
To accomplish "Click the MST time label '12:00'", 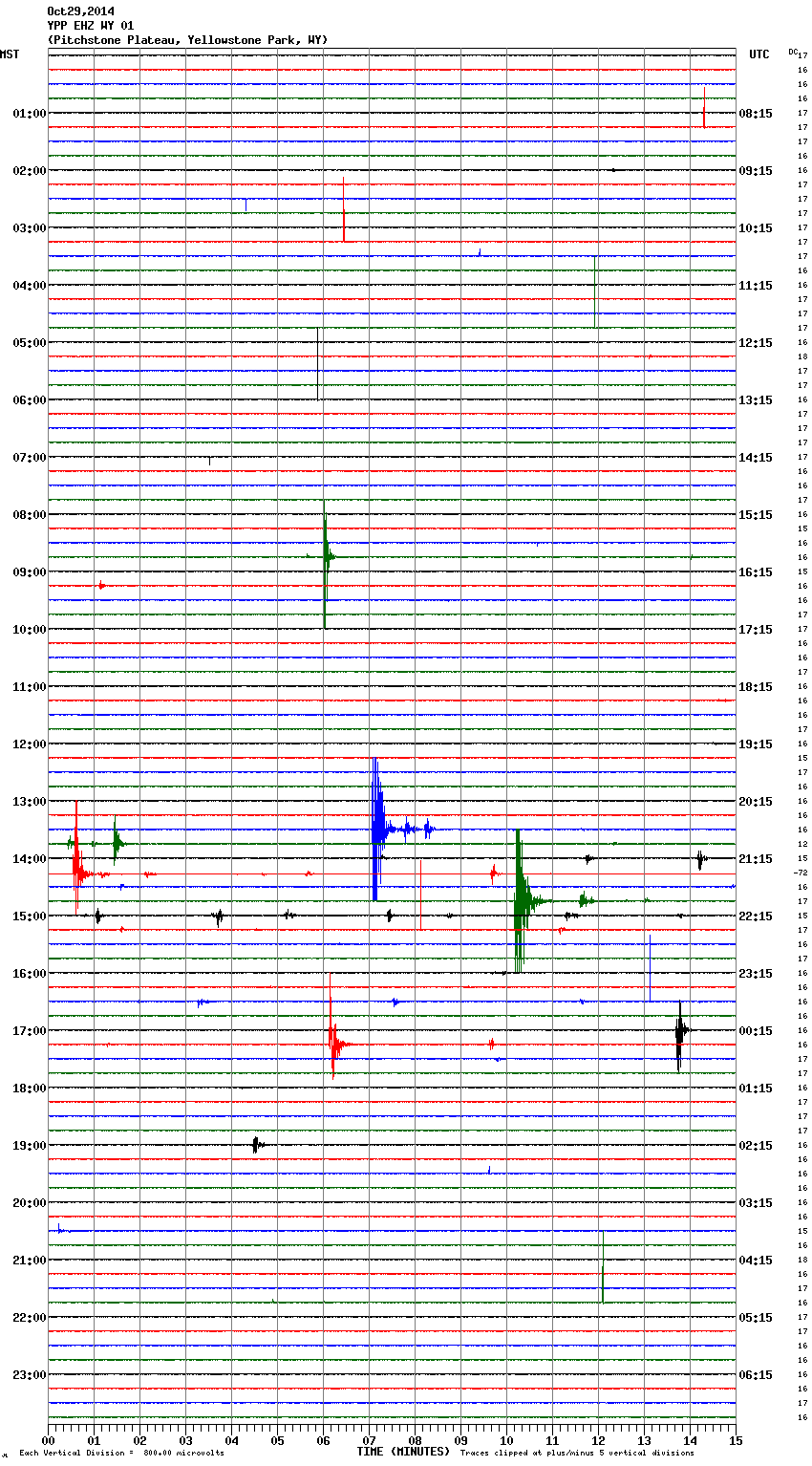I will pos(30,744).
